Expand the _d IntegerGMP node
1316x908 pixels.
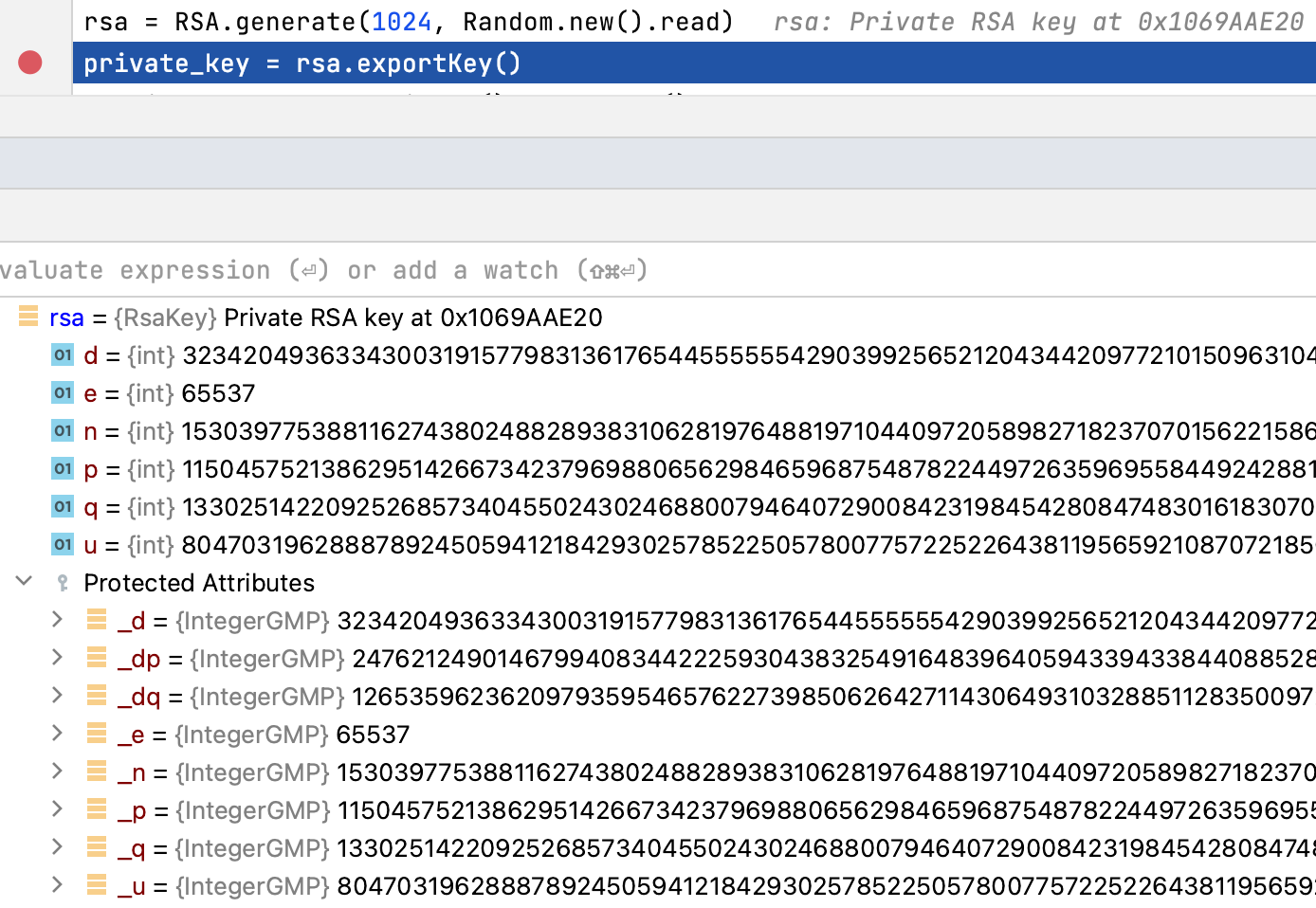pos(57,620)
